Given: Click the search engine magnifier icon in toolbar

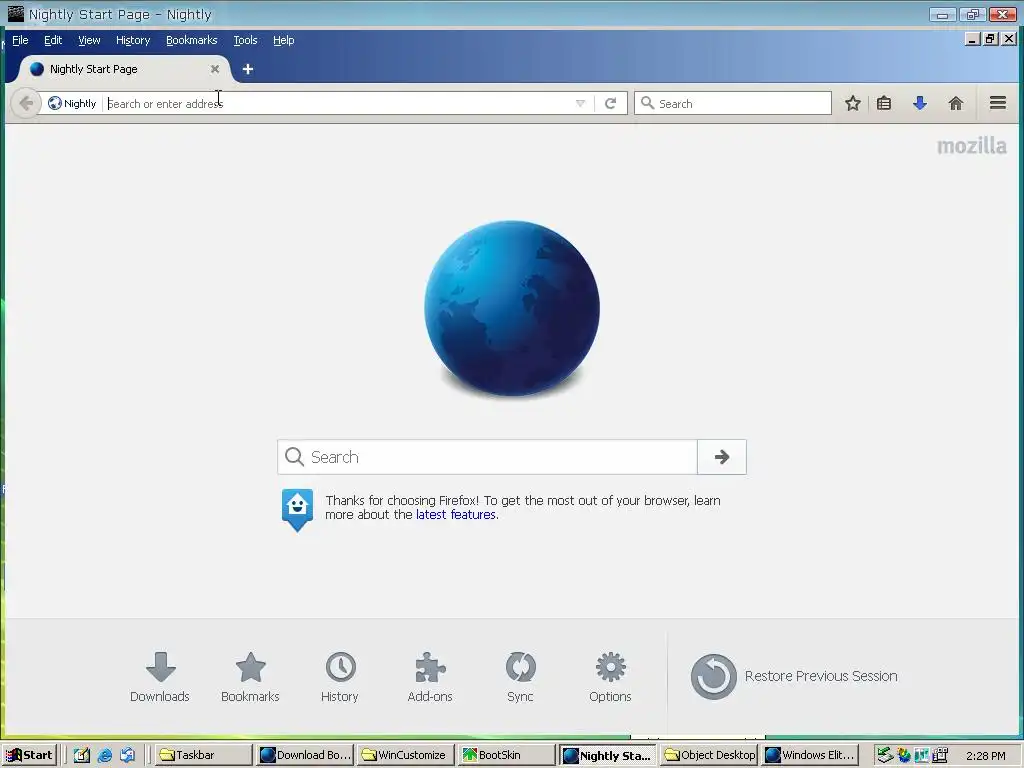Looking at the screenshot, I should 647,103.
